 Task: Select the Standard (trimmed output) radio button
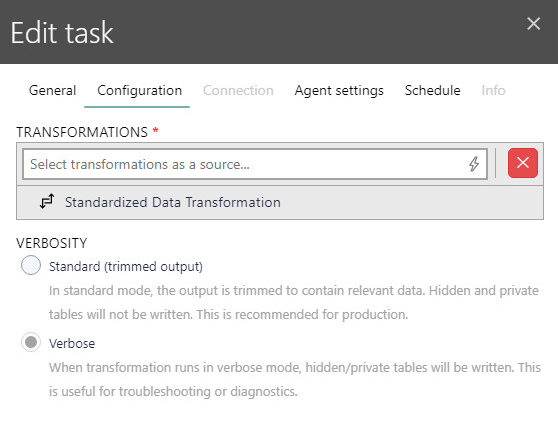click(31, 265)
